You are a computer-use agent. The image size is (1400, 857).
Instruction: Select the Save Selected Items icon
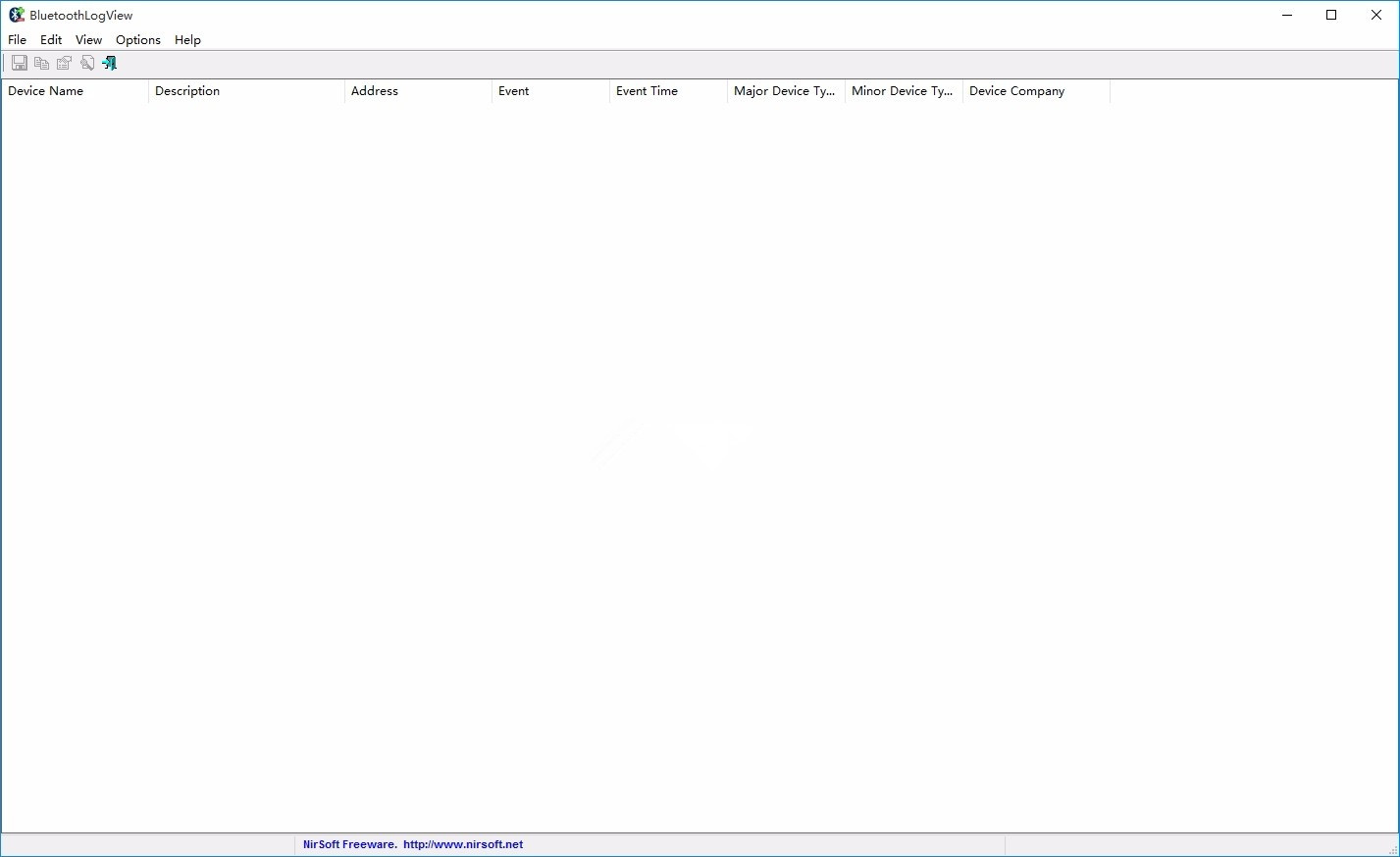pyautogui.click(x=19, y=62)
